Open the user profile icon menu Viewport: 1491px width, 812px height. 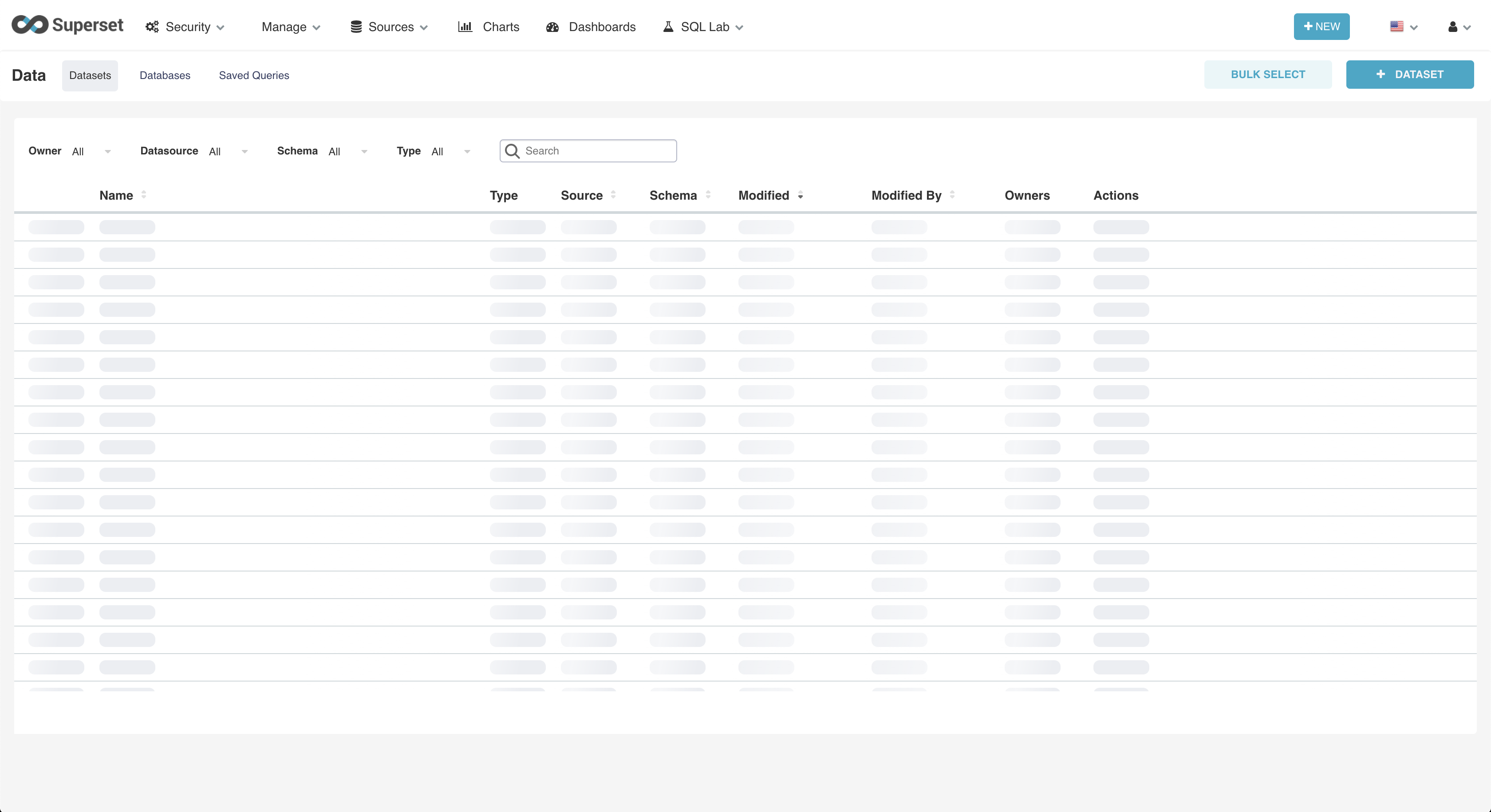[1453, 27]
